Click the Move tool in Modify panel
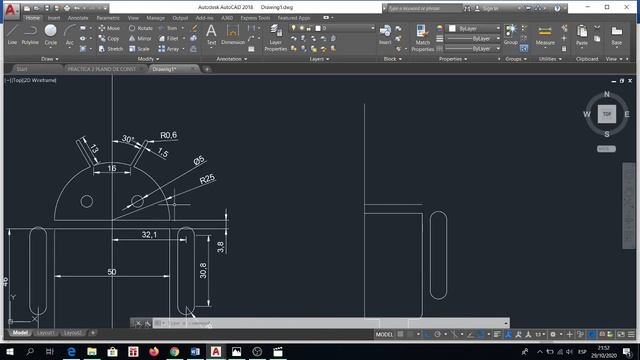This screenshot has width=640, height=360. (x=109, y=28)
